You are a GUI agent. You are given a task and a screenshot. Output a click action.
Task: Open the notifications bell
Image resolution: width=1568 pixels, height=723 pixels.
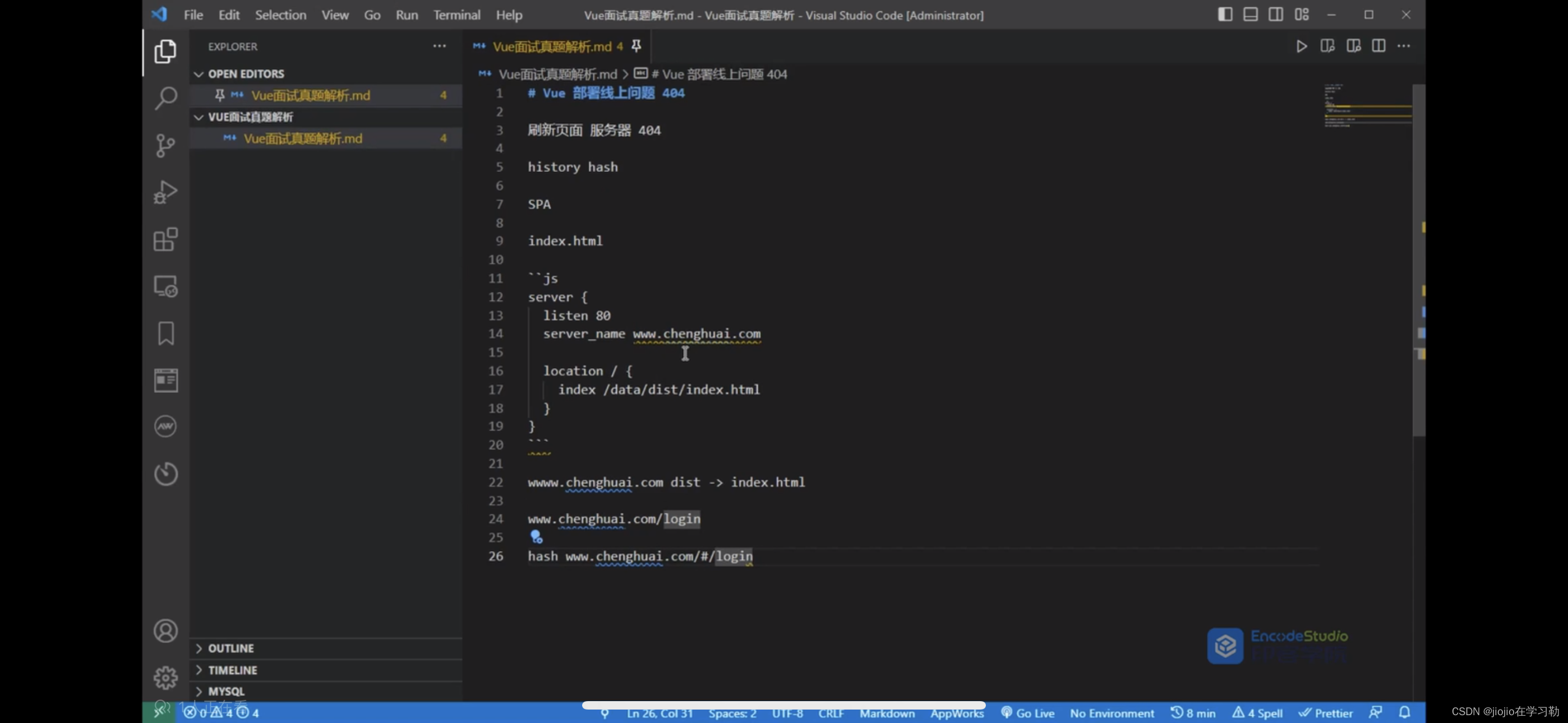pyautogui.click(x=1404, y=712)
